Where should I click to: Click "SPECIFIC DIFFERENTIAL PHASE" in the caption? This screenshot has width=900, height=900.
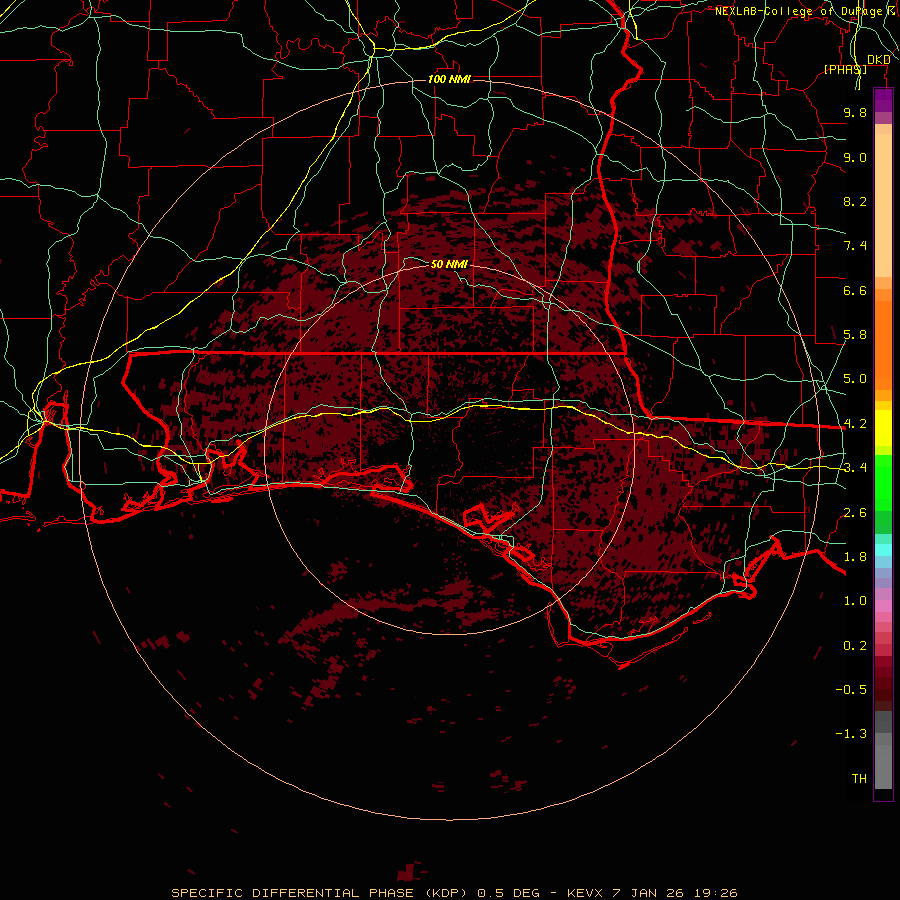point(292,893)
